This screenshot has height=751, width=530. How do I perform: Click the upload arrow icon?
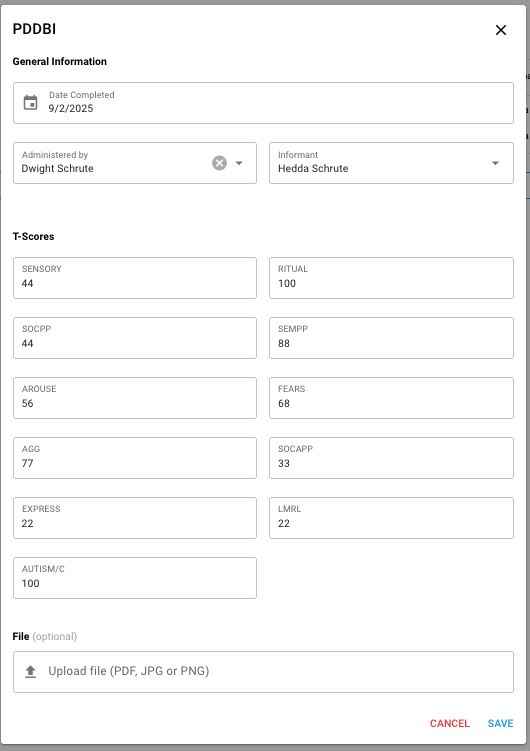[x=31, y=671]
